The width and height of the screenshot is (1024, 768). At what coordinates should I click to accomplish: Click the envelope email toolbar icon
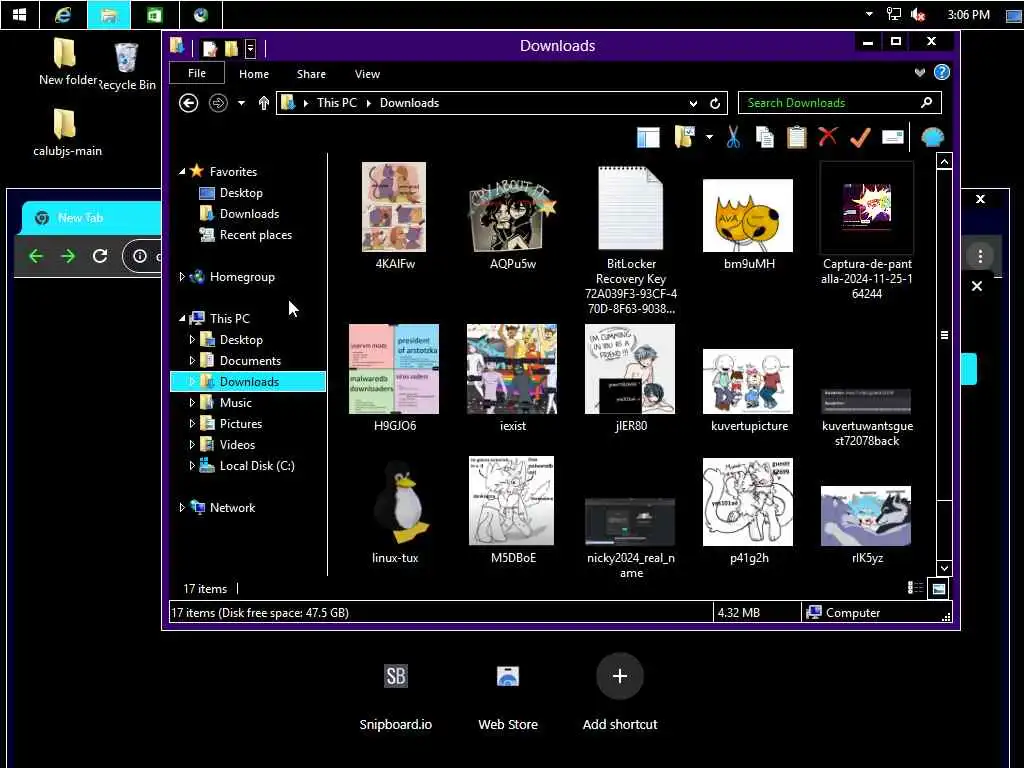point(892,136)
